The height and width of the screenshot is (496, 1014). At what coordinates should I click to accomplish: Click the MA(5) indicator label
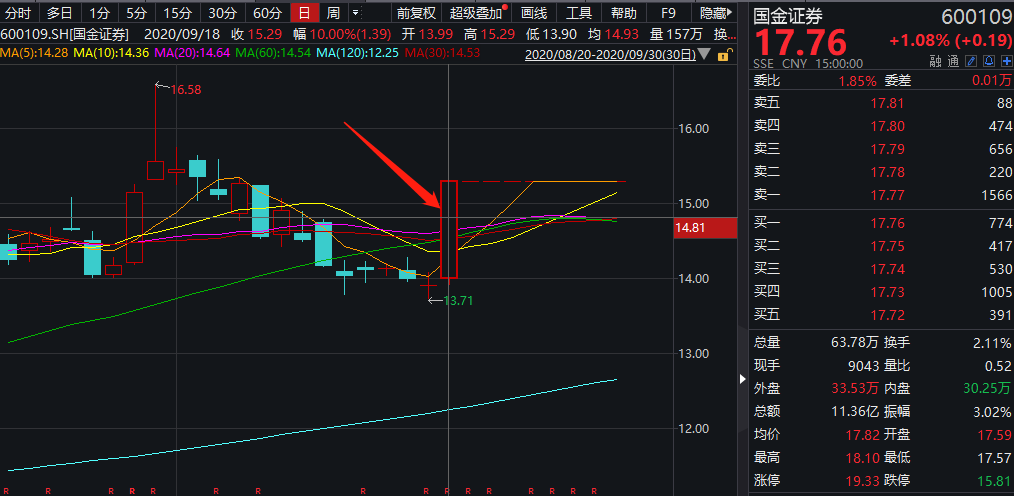(33, 52)
